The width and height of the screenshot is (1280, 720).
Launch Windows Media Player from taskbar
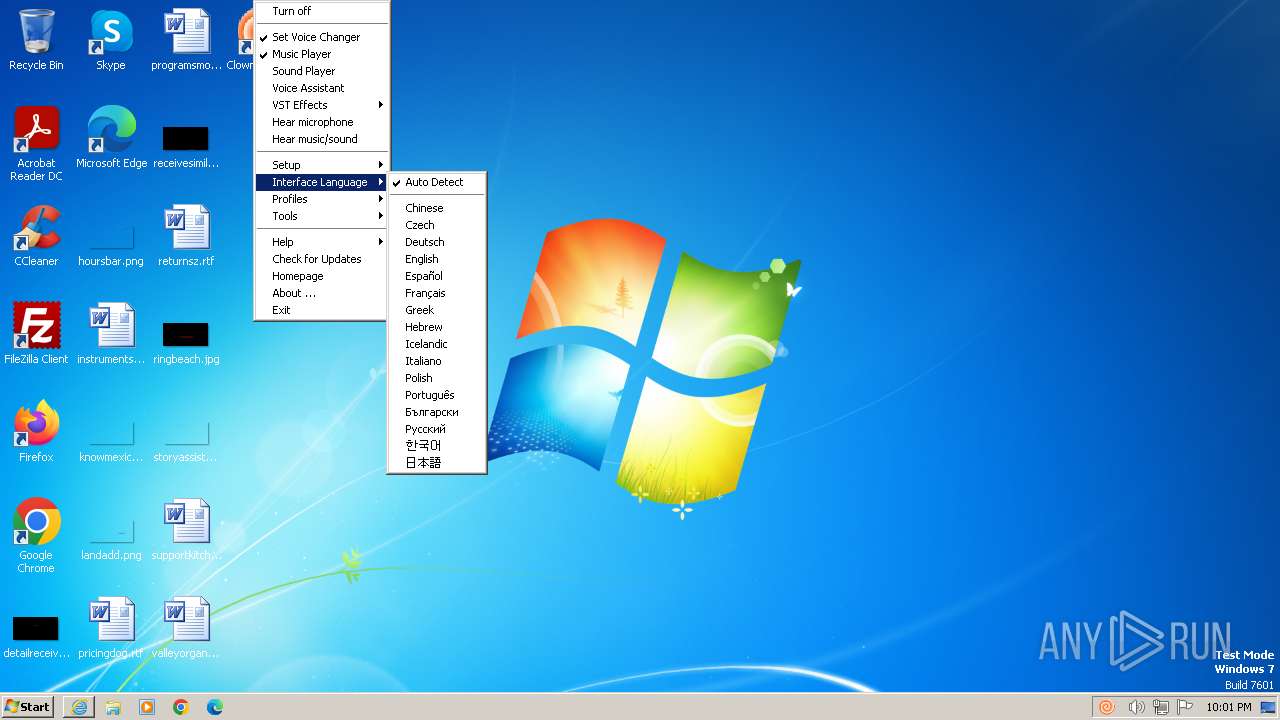(x=147, y=707)
